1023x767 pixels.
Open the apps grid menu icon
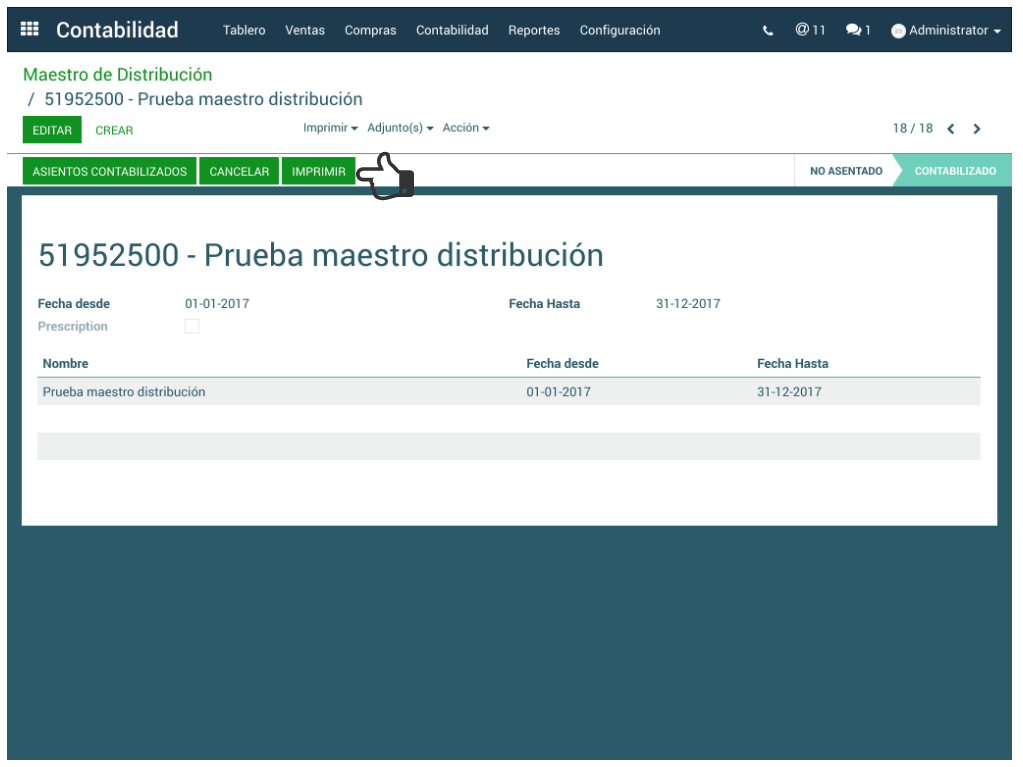[x=30, y=30]
